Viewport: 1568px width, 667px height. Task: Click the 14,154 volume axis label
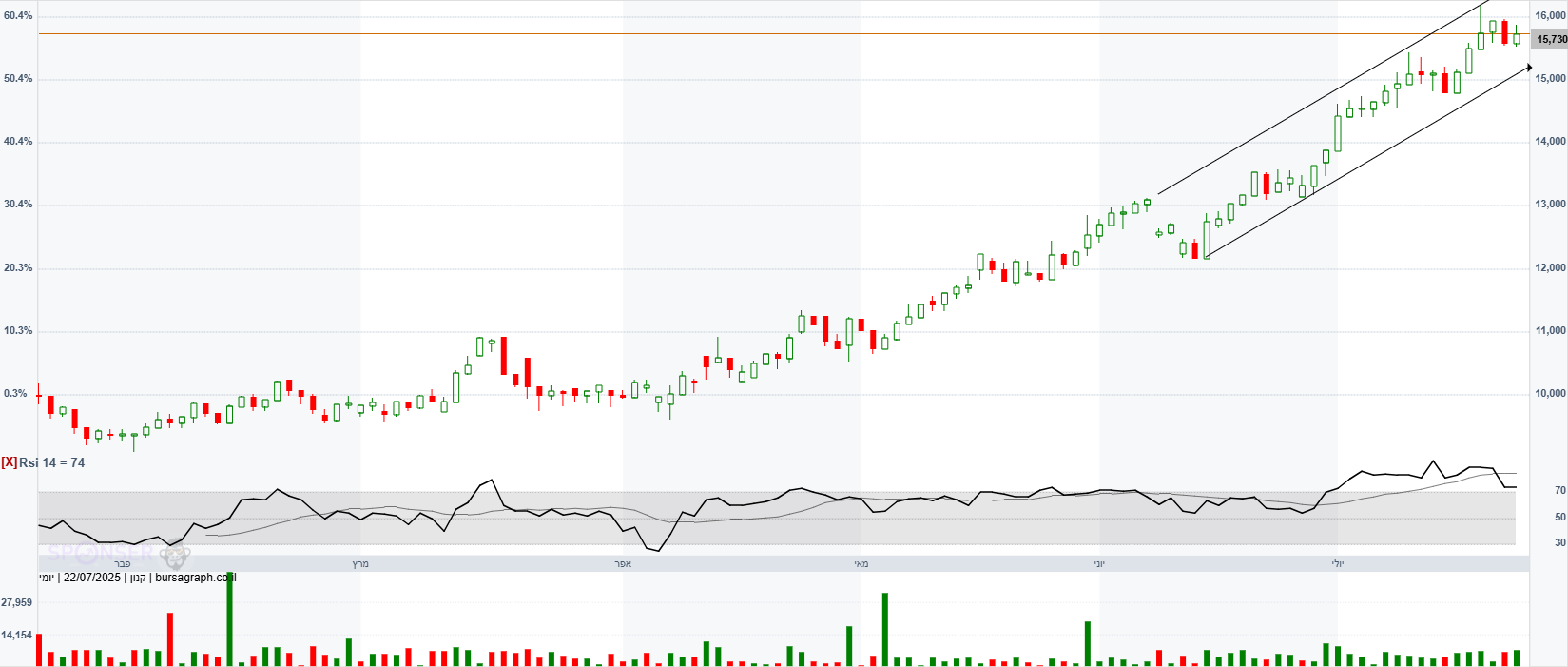[x=17, y=635]
